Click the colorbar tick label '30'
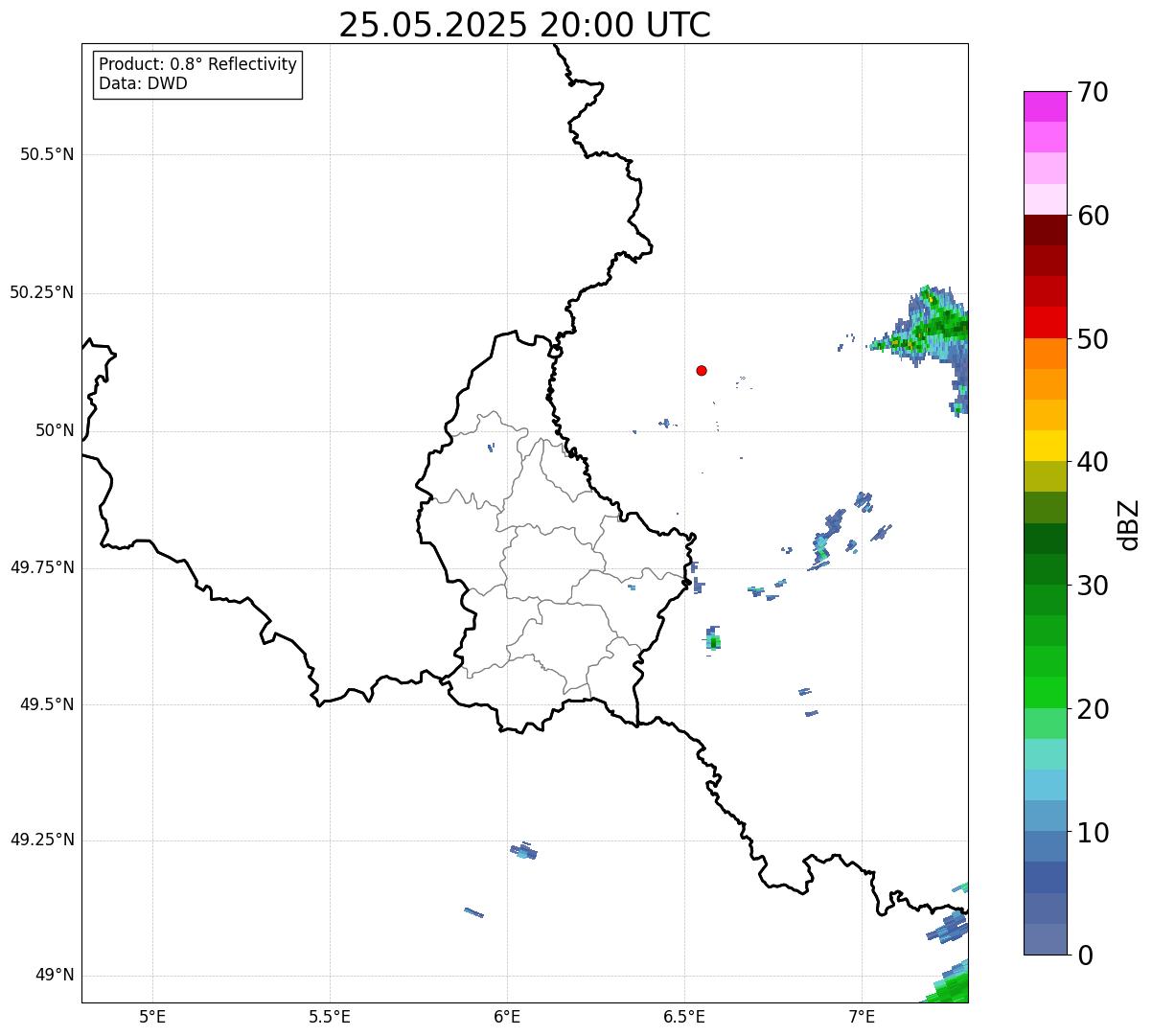This screenshot has width=1152, height=1036. [x=1093, y=586]
